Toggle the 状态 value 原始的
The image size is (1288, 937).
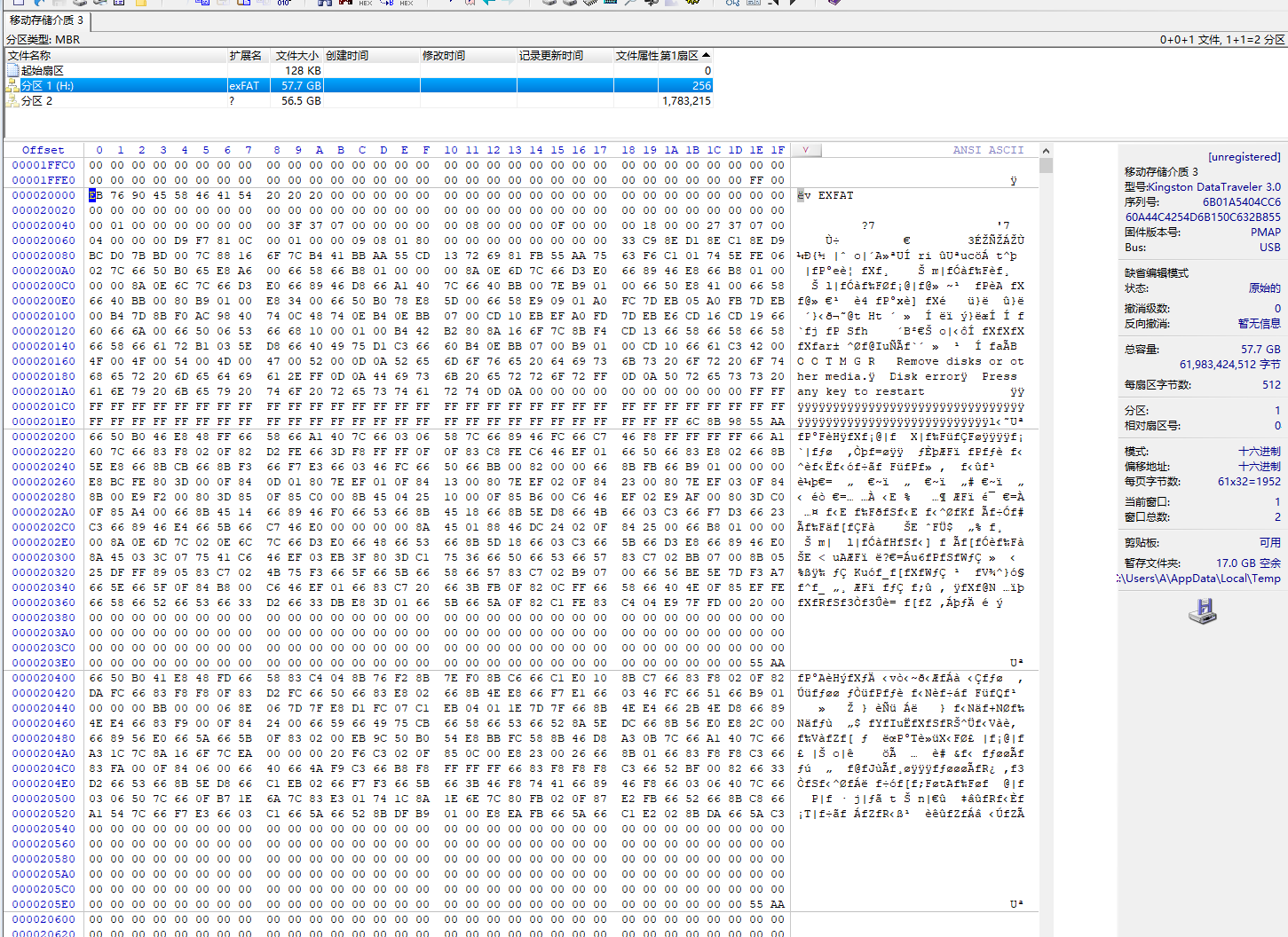click(1264, 287)
